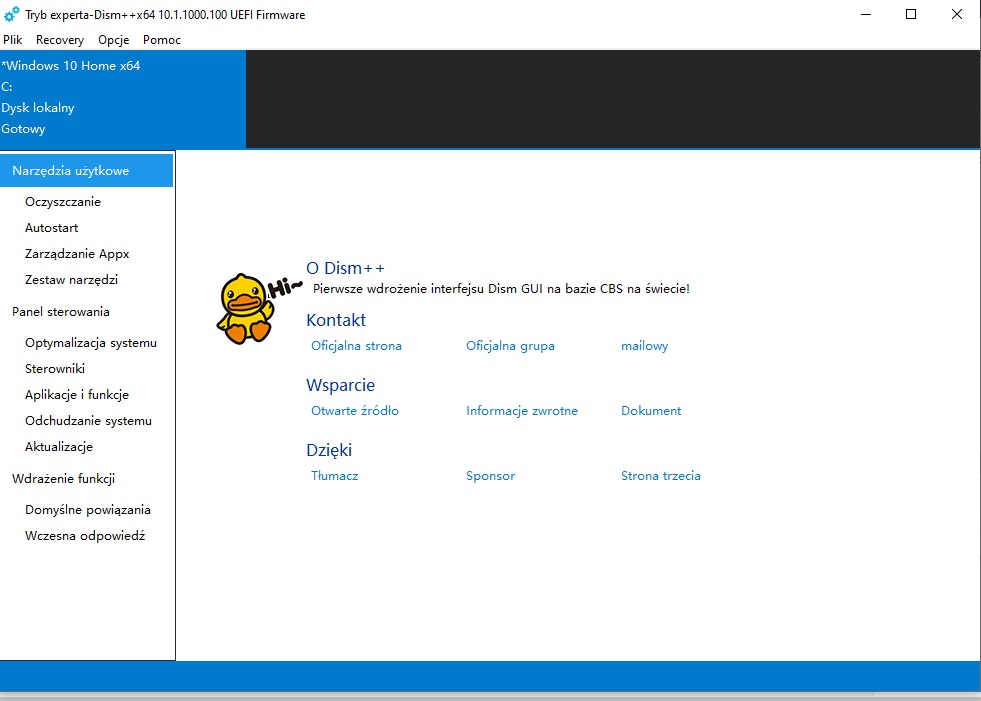981x701 pixels.
Task: Click the Dism++ gear icon in title bar
Action: [12, 14]
